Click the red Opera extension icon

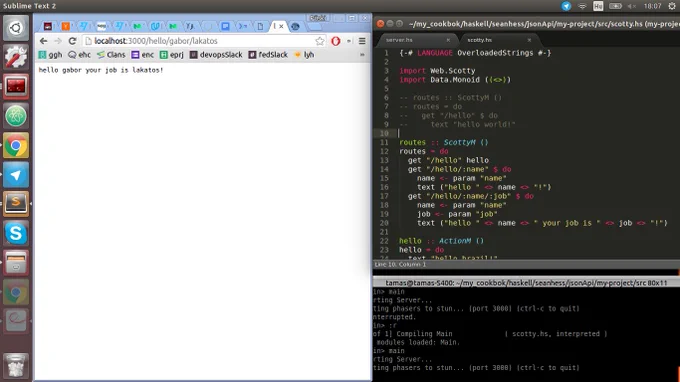point(335,41)
